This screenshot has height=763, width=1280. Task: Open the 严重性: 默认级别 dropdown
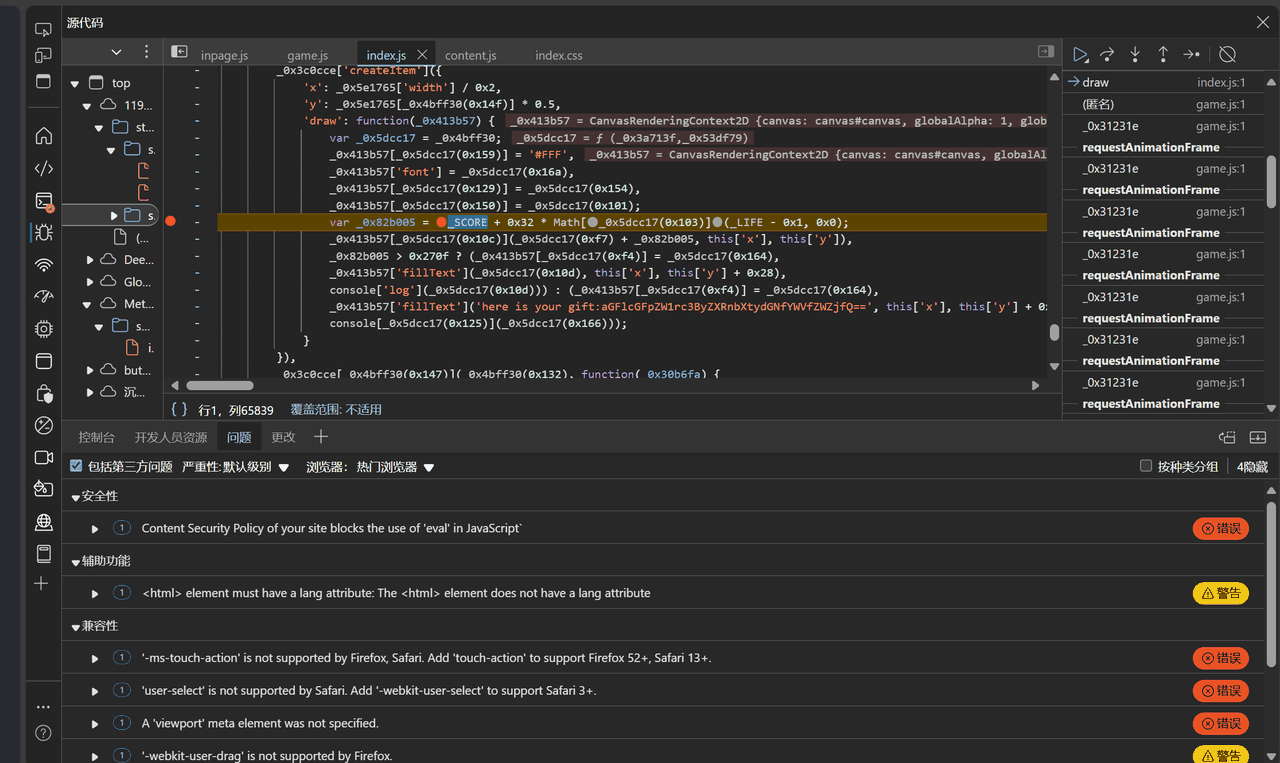235,467
